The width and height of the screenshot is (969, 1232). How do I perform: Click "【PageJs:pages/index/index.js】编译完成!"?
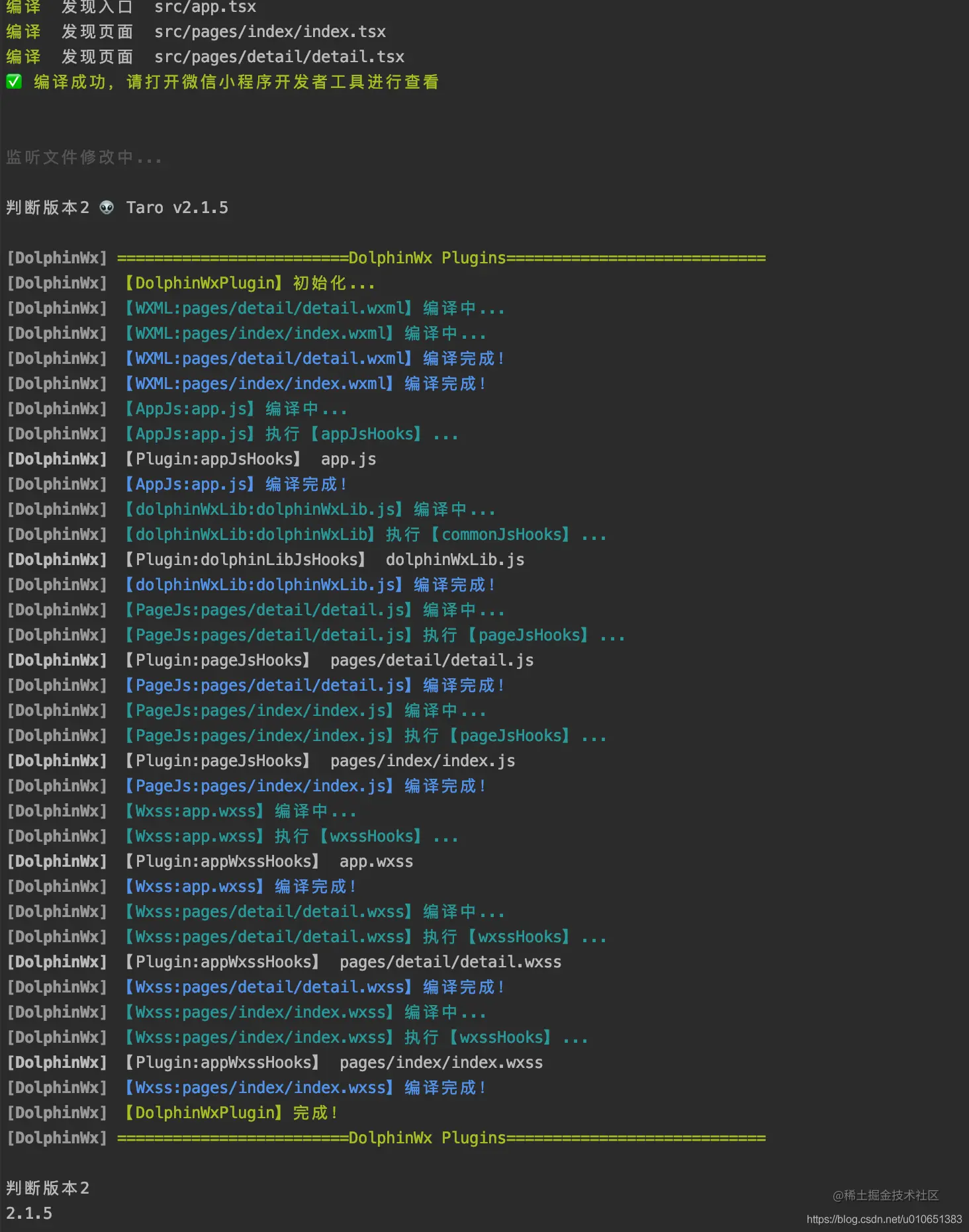306,786
